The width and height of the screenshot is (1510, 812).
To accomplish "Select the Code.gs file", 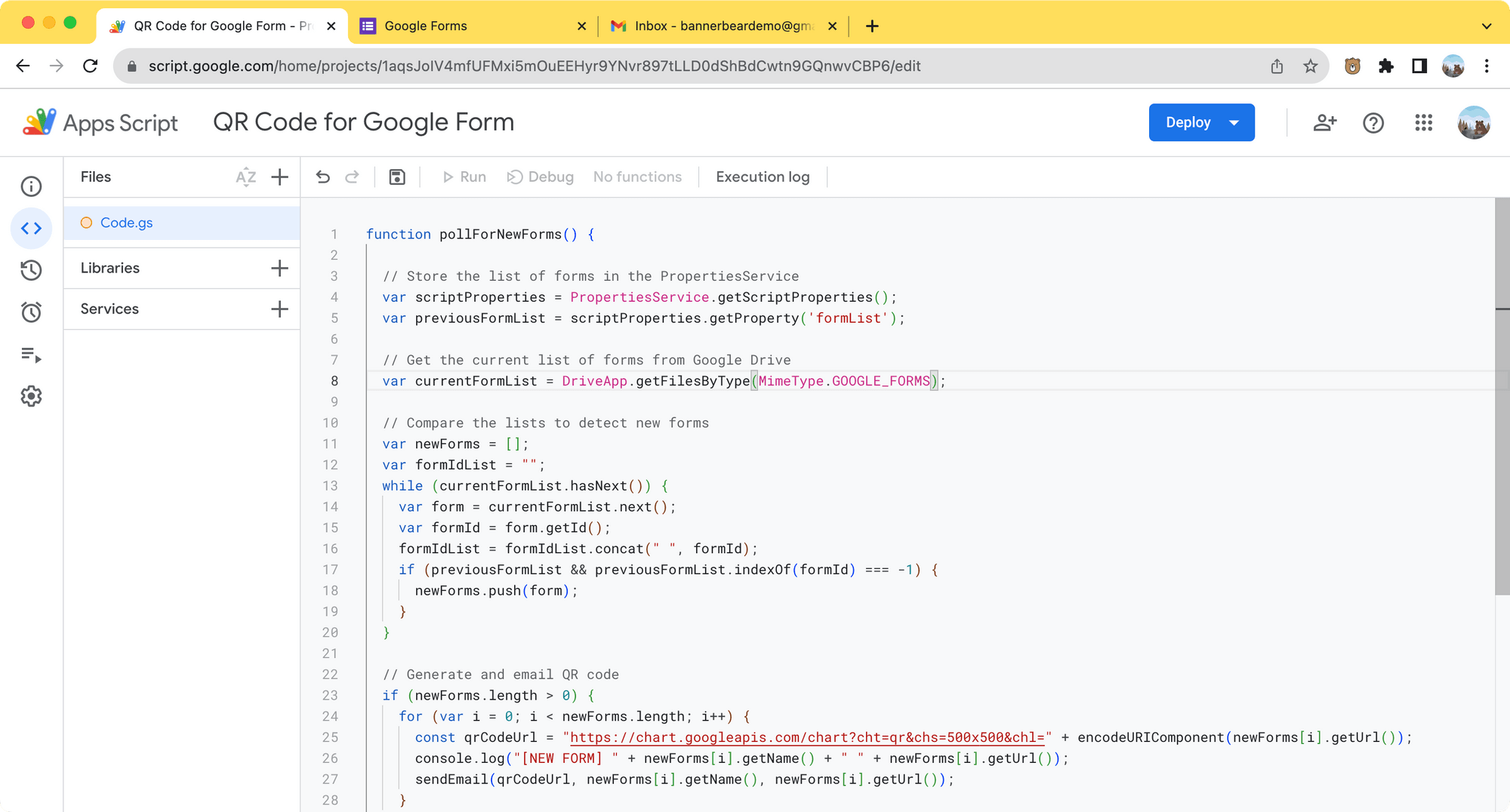I will [x=126, y=223].
